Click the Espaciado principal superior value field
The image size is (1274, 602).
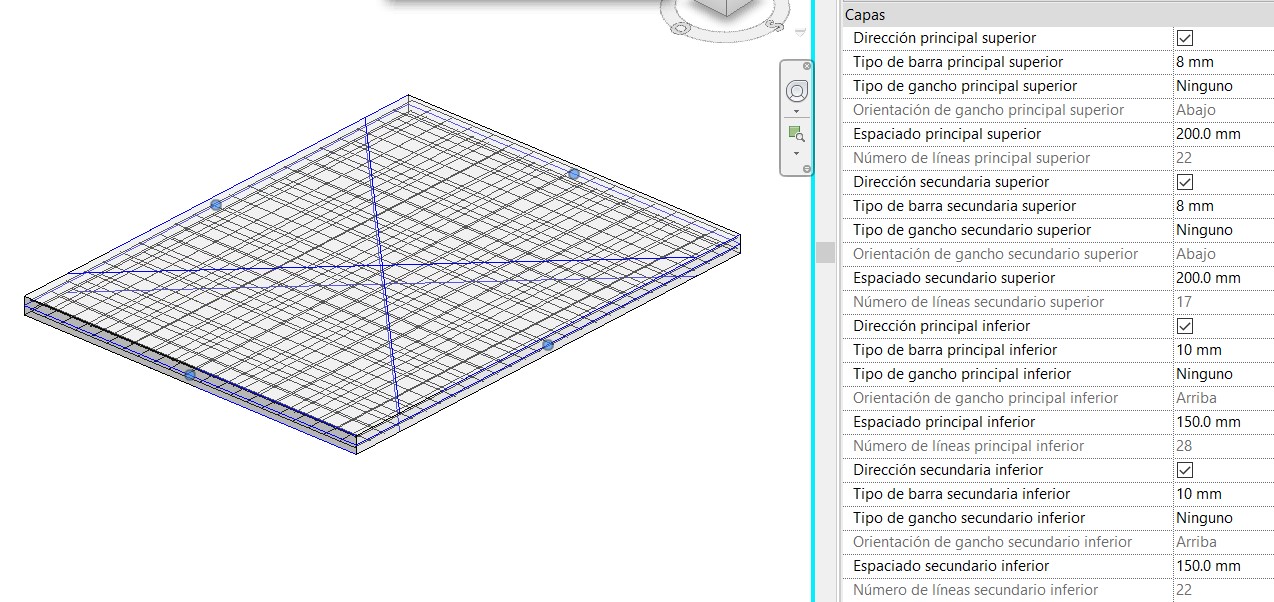(1222, 134)
